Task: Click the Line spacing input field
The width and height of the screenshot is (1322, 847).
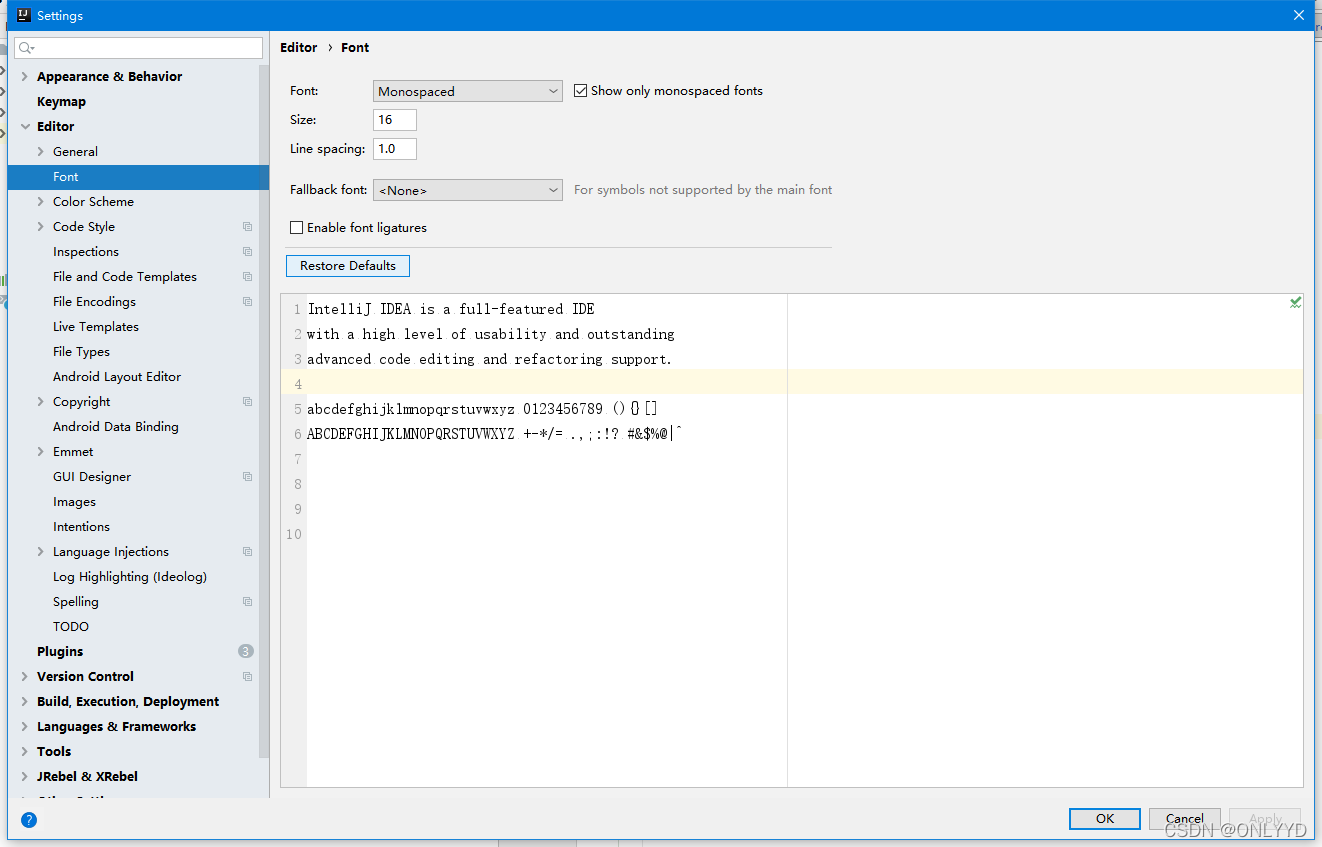Action: 395,149
